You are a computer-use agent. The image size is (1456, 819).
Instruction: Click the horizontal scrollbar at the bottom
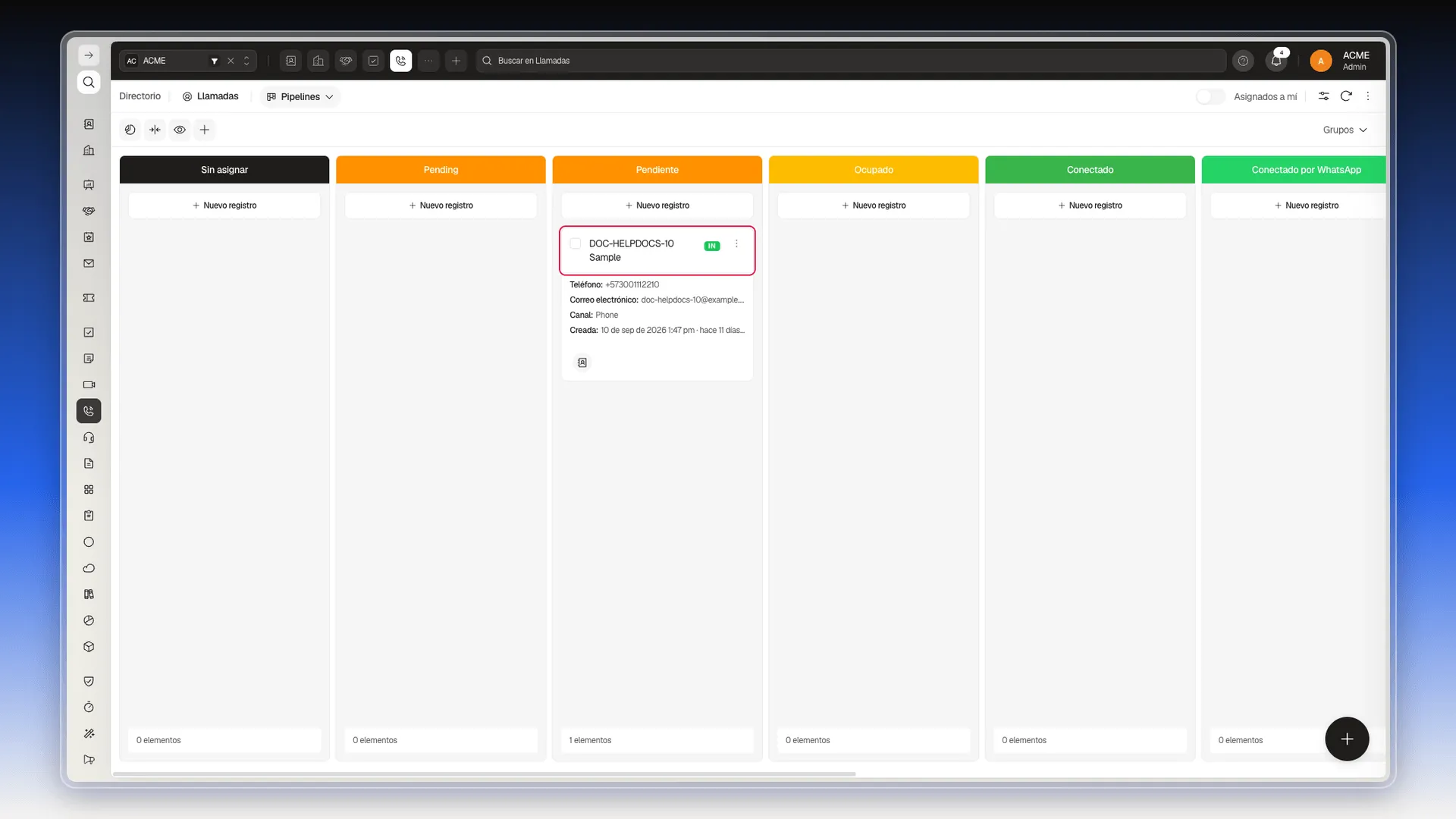tap(484, 774)
